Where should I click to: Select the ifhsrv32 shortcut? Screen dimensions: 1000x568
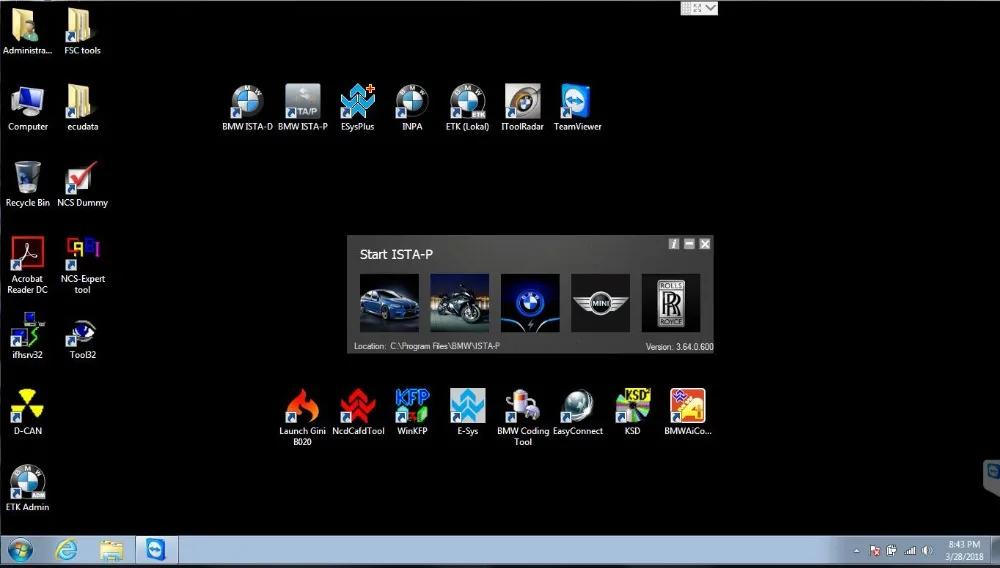tap(27, 336)
